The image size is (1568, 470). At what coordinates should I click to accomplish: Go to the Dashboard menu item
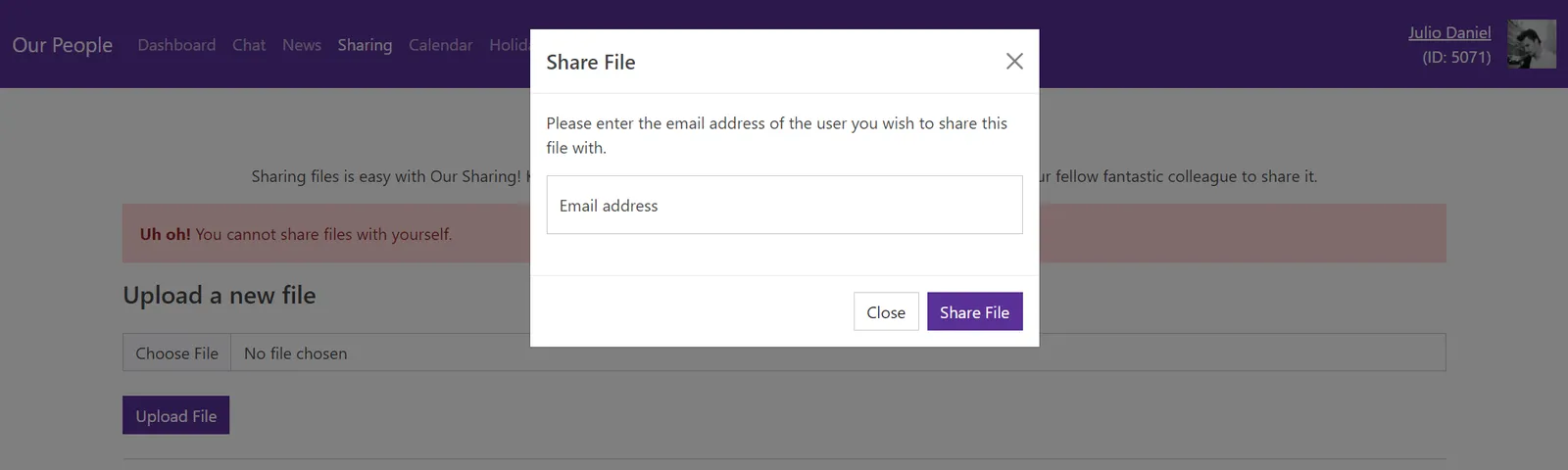(176, 45)
